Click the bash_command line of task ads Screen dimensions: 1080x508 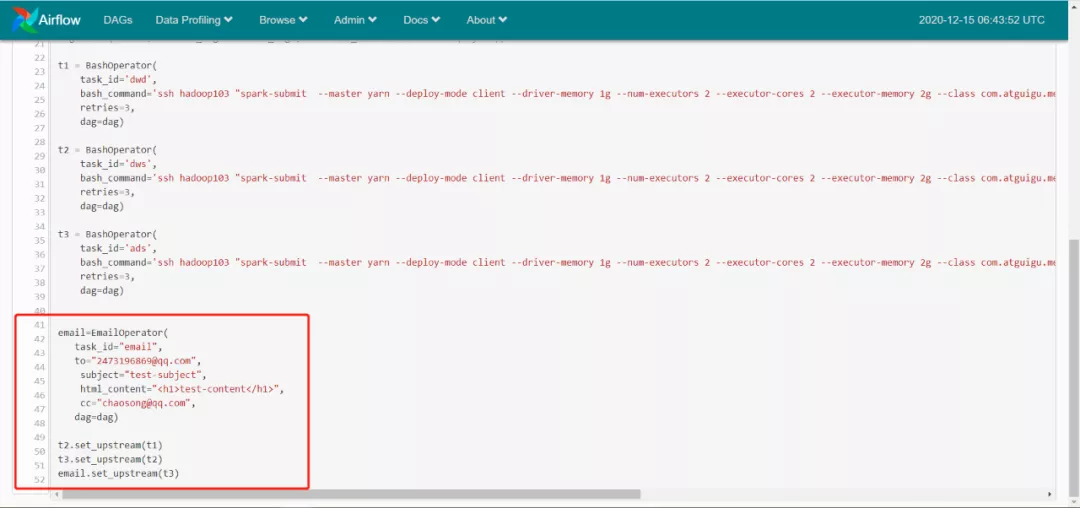click(x=568, y=262)
